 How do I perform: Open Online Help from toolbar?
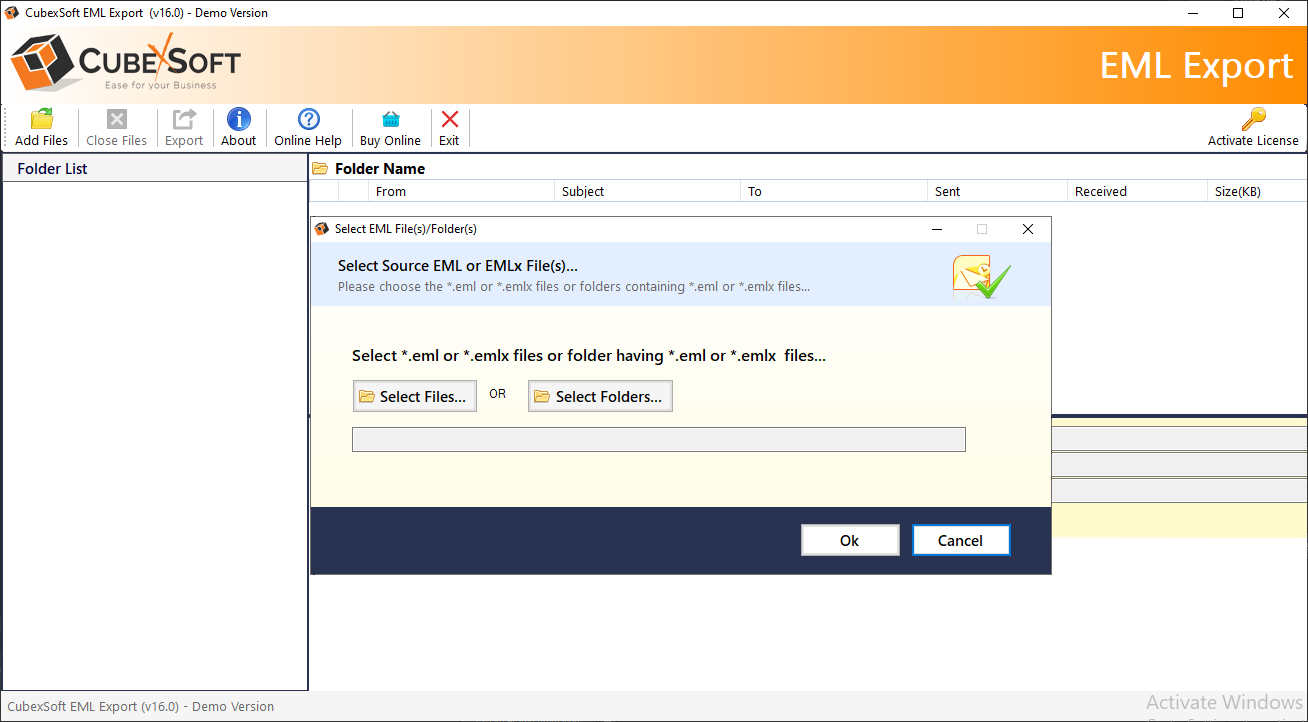(x=308, y=120)
